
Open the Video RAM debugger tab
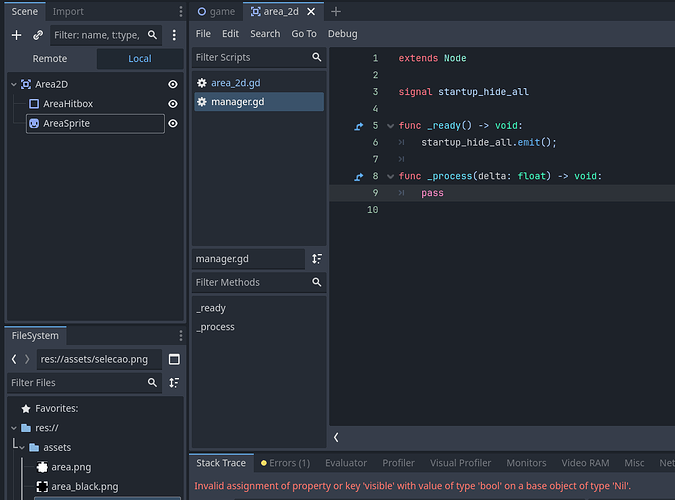point(585,463)
